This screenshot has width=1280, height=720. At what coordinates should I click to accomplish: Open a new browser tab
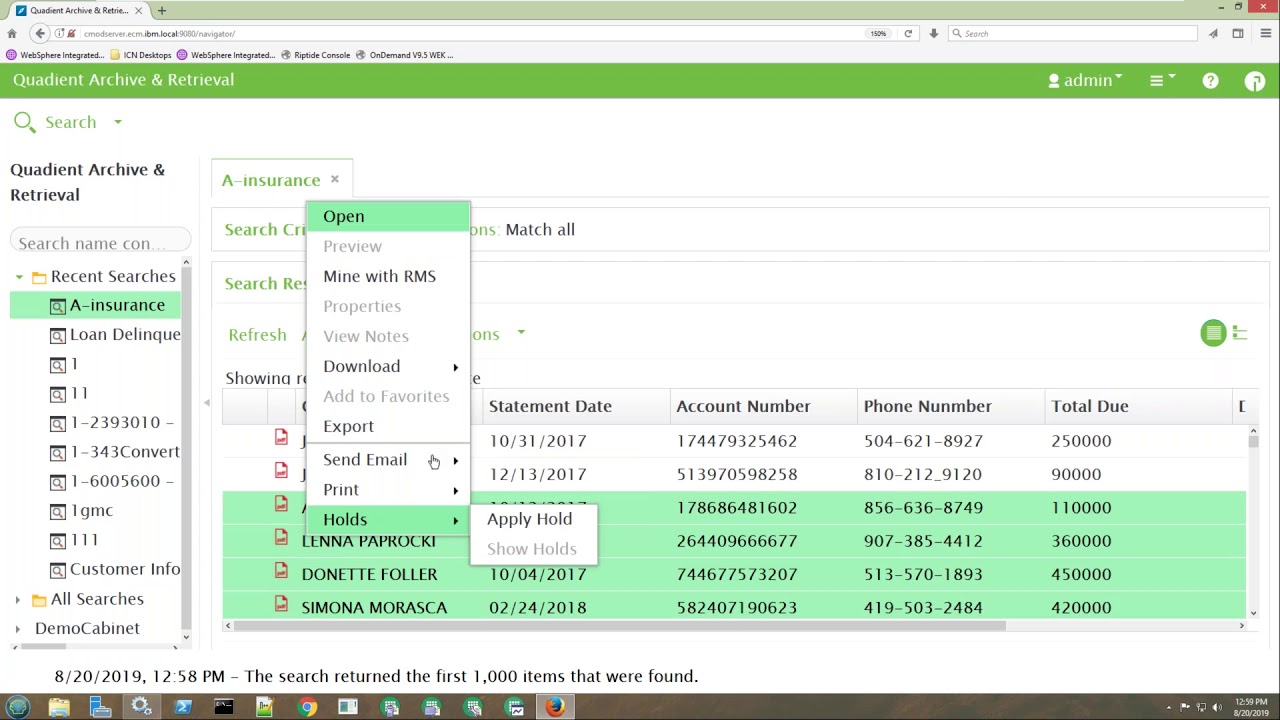[x=161, y=10]
